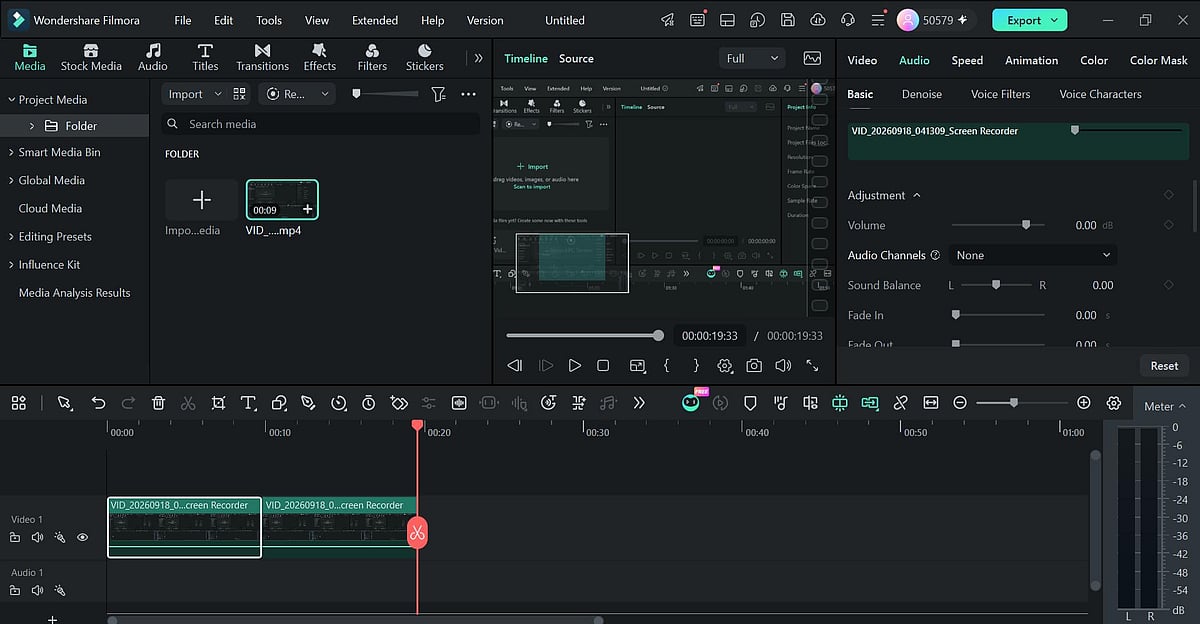The height and width of the screenshot is (624, 1200).
Task: Lock the Video 1 track
Action: click(x=15, y=537)
